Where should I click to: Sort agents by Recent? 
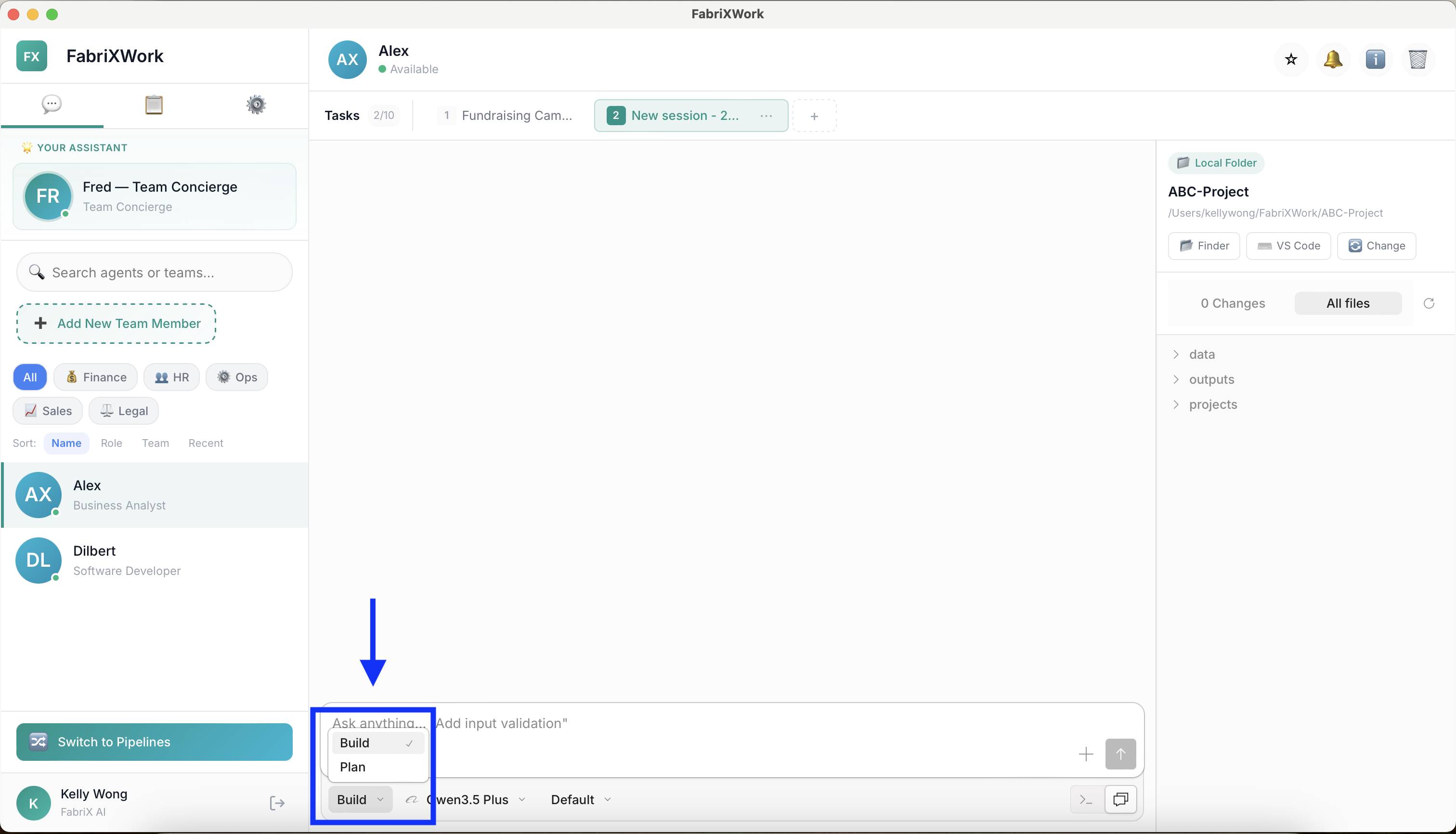[x=206, y=443]
